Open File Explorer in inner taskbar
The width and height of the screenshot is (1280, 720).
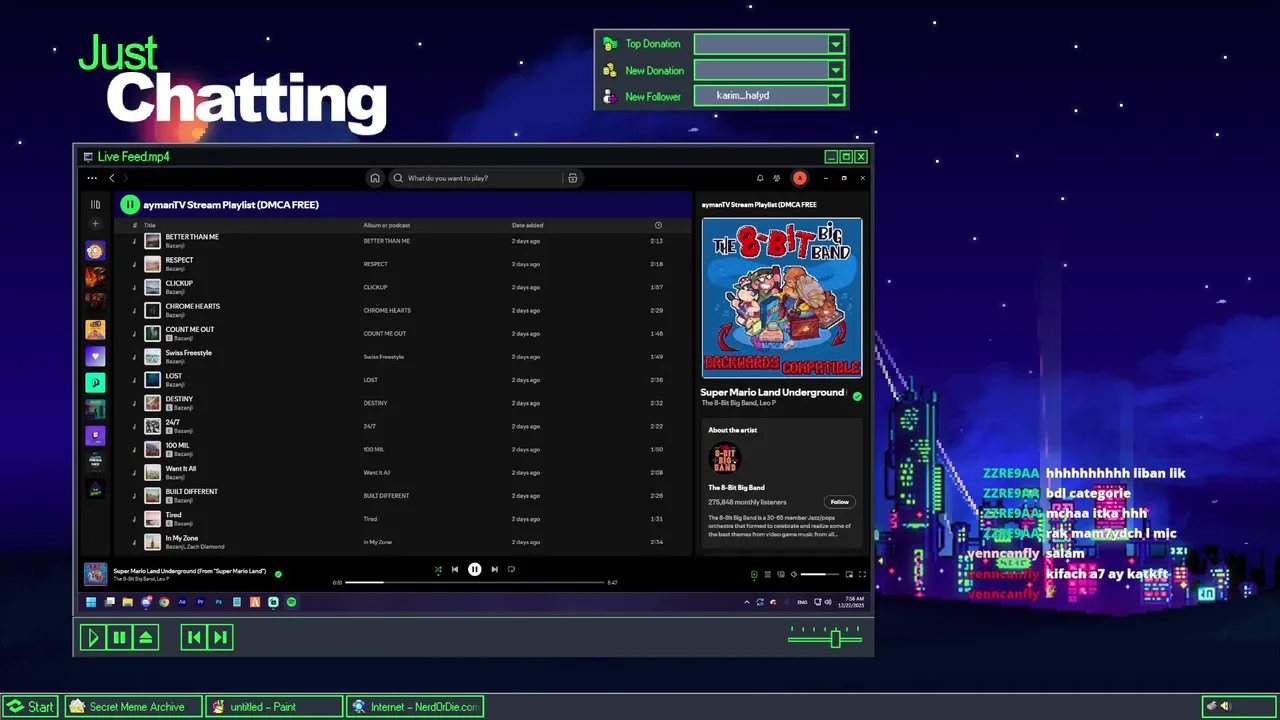click(x=127, y=602)
